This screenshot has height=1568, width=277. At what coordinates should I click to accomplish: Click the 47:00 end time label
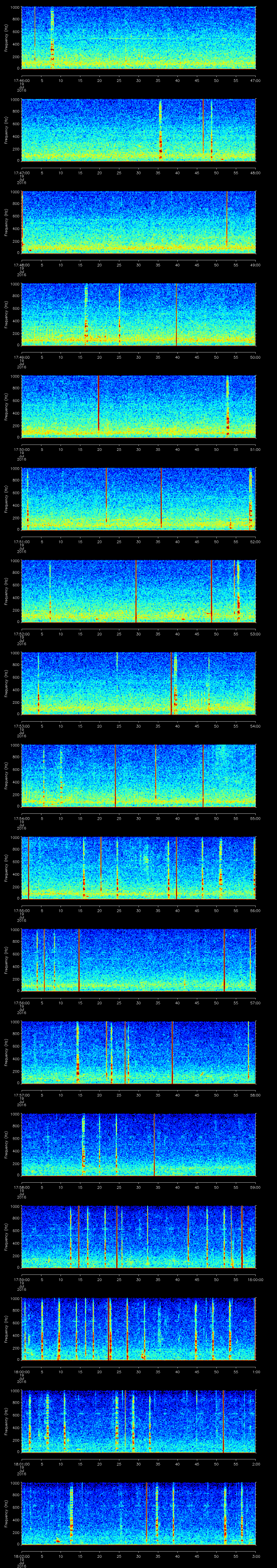coord(256,80)
